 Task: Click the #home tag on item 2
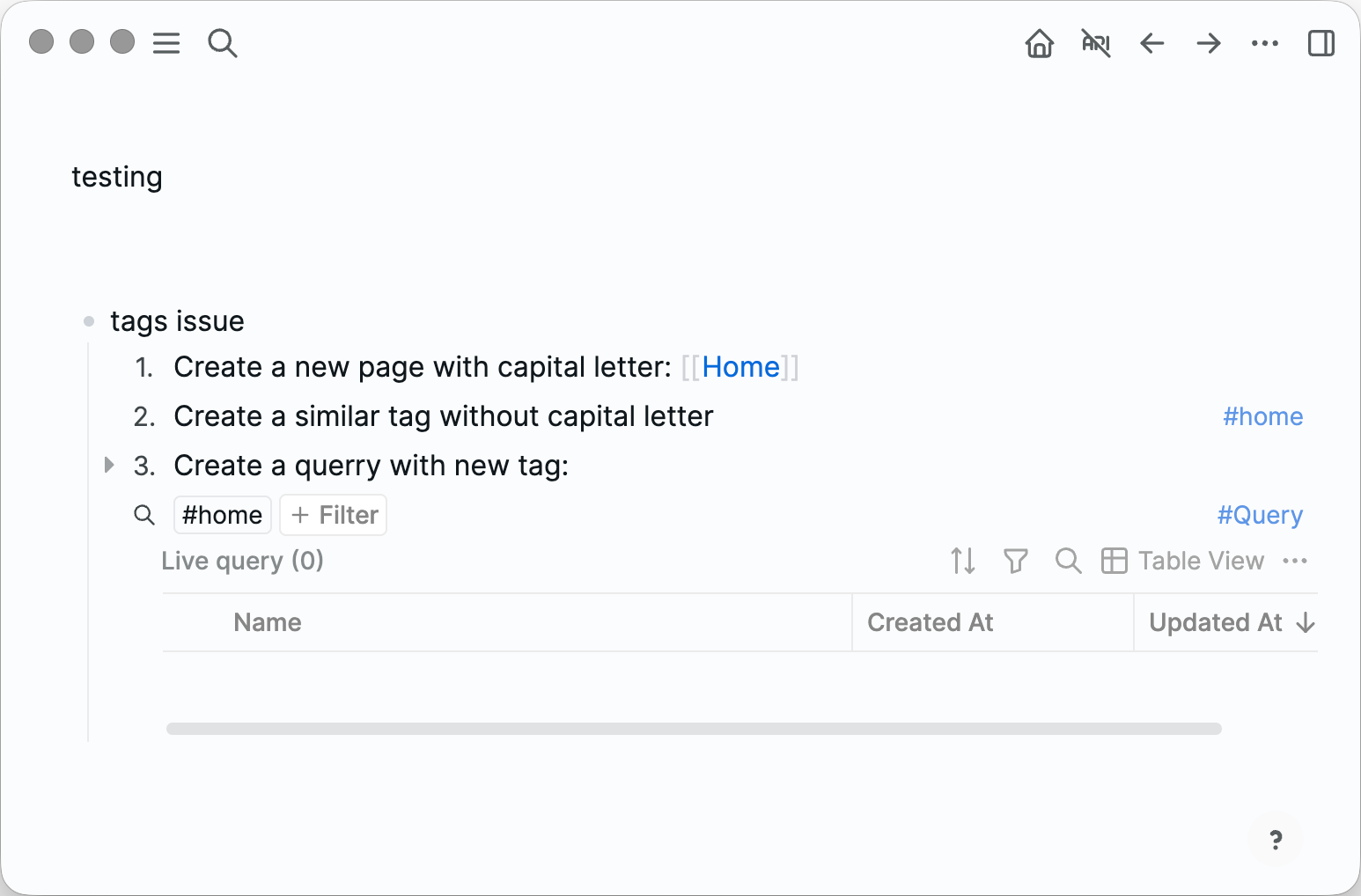click(1262, 416)
